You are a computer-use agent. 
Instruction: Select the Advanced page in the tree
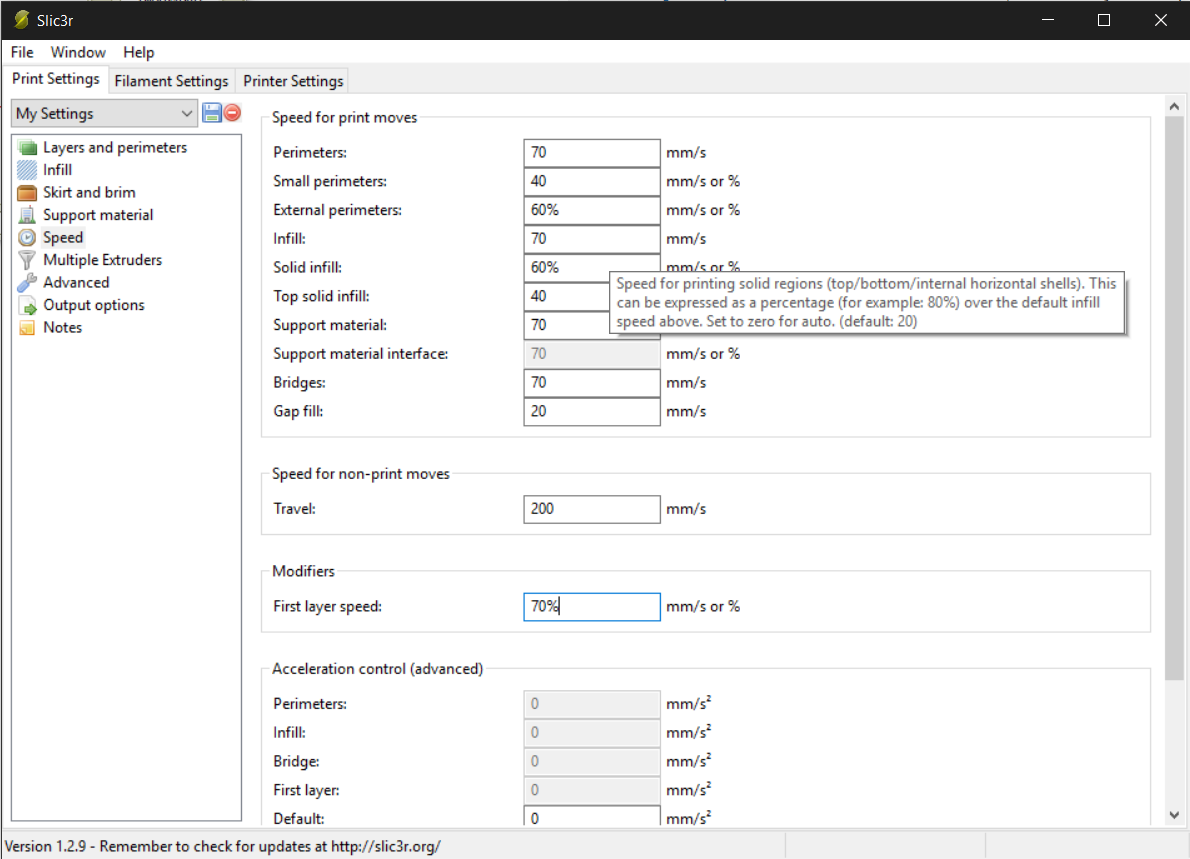(76, 282)
